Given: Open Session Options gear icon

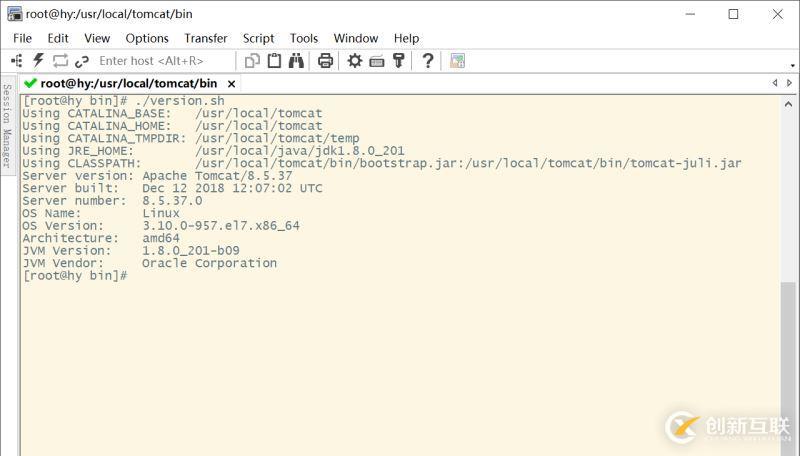Looking at the screenshot, I should click(x=355, y=61).
